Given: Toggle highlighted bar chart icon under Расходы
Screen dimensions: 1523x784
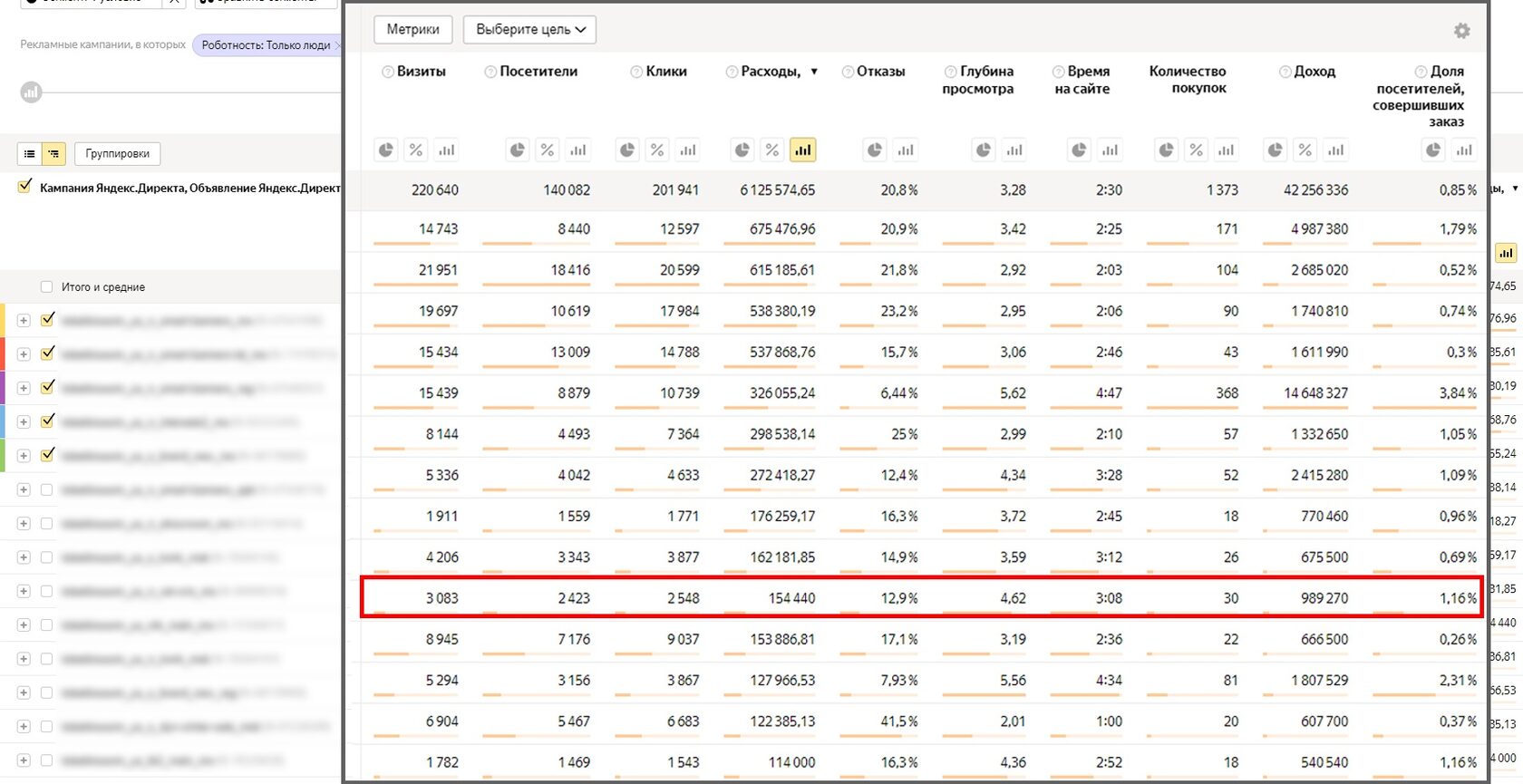Looking at the screenshot, I should (x=802, y=150).
